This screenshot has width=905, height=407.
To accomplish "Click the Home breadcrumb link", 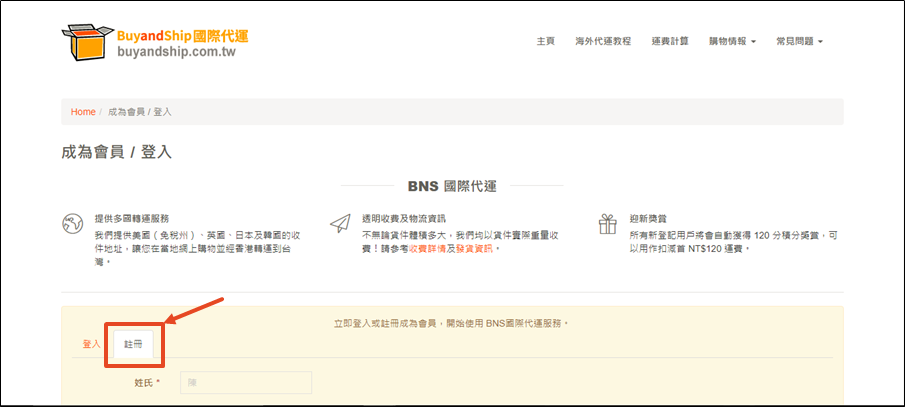I will (83, 111).
